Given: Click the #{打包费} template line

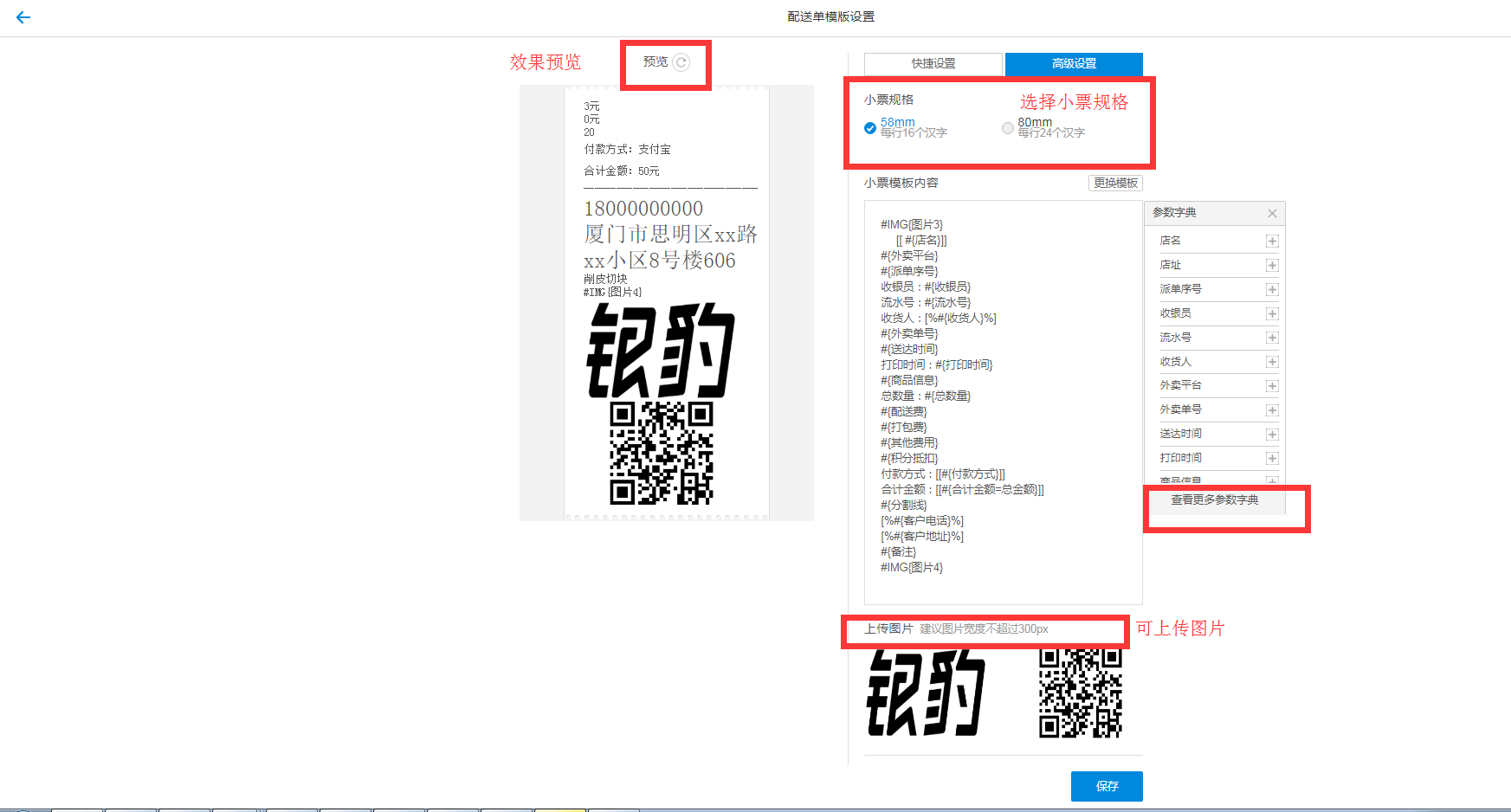Looking at the screenshot, I should click(904, 427).
